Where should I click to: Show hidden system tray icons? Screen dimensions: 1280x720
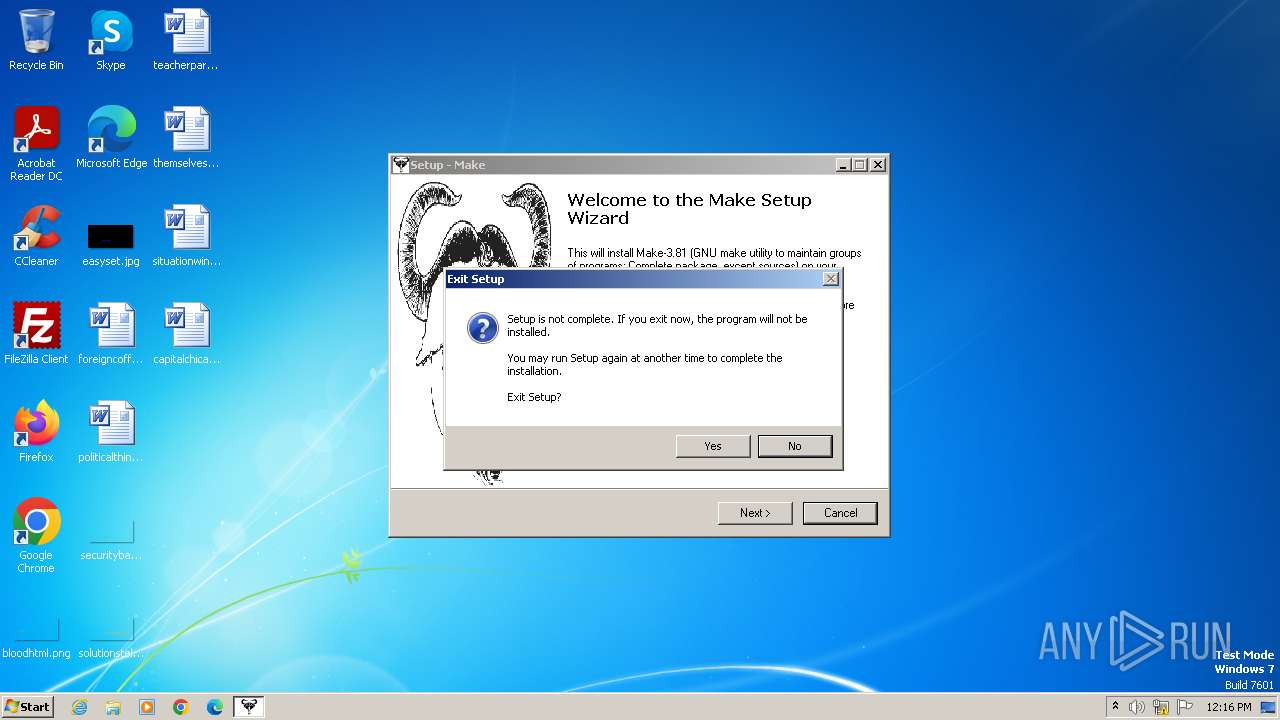click(x=1115, y=707)
